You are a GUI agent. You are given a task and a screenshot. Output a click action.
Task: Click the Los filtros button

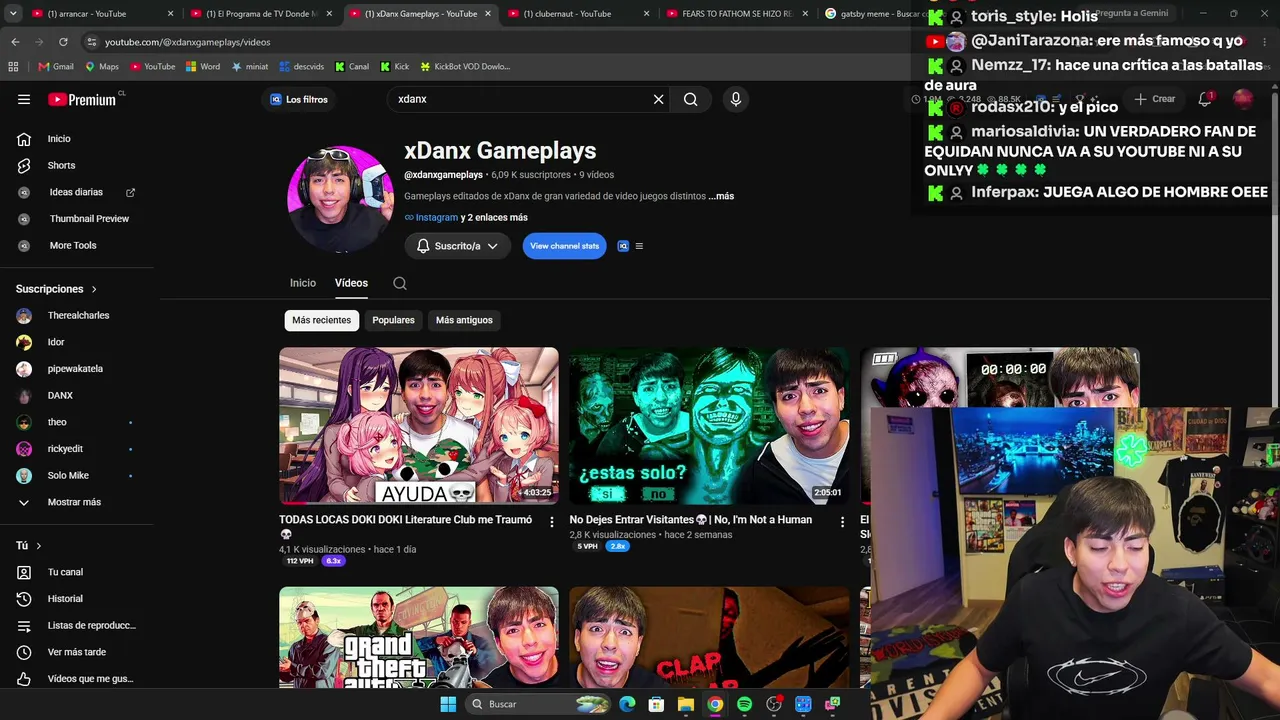coord(299,99)
